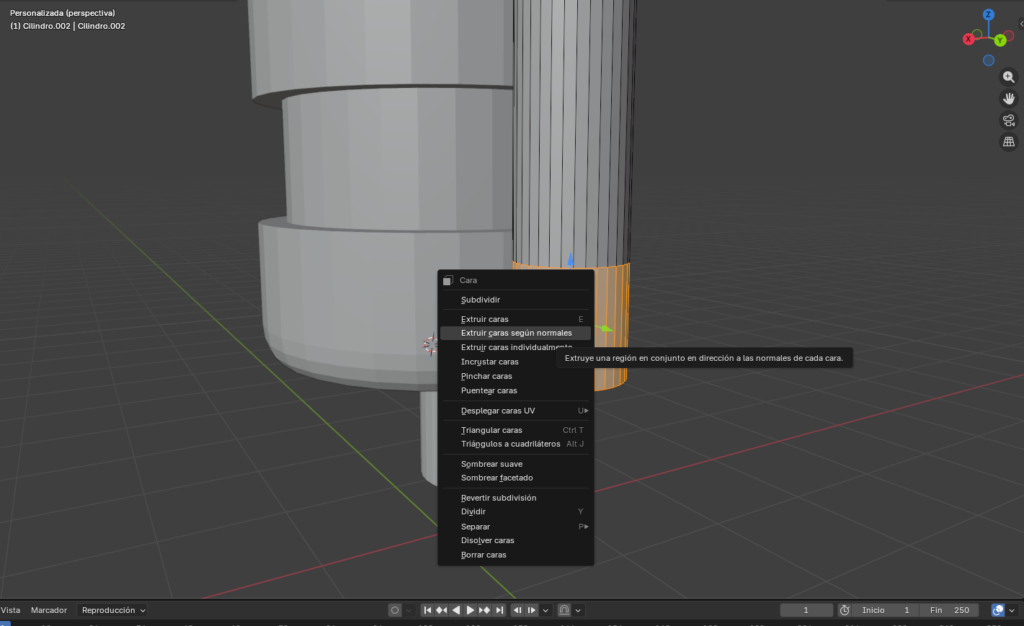Image resolution: width=1024 pixels, height=626 pixels.
Task: Open the keying set dropdown beside the keying icon
Action: click(x=408, y=610)
